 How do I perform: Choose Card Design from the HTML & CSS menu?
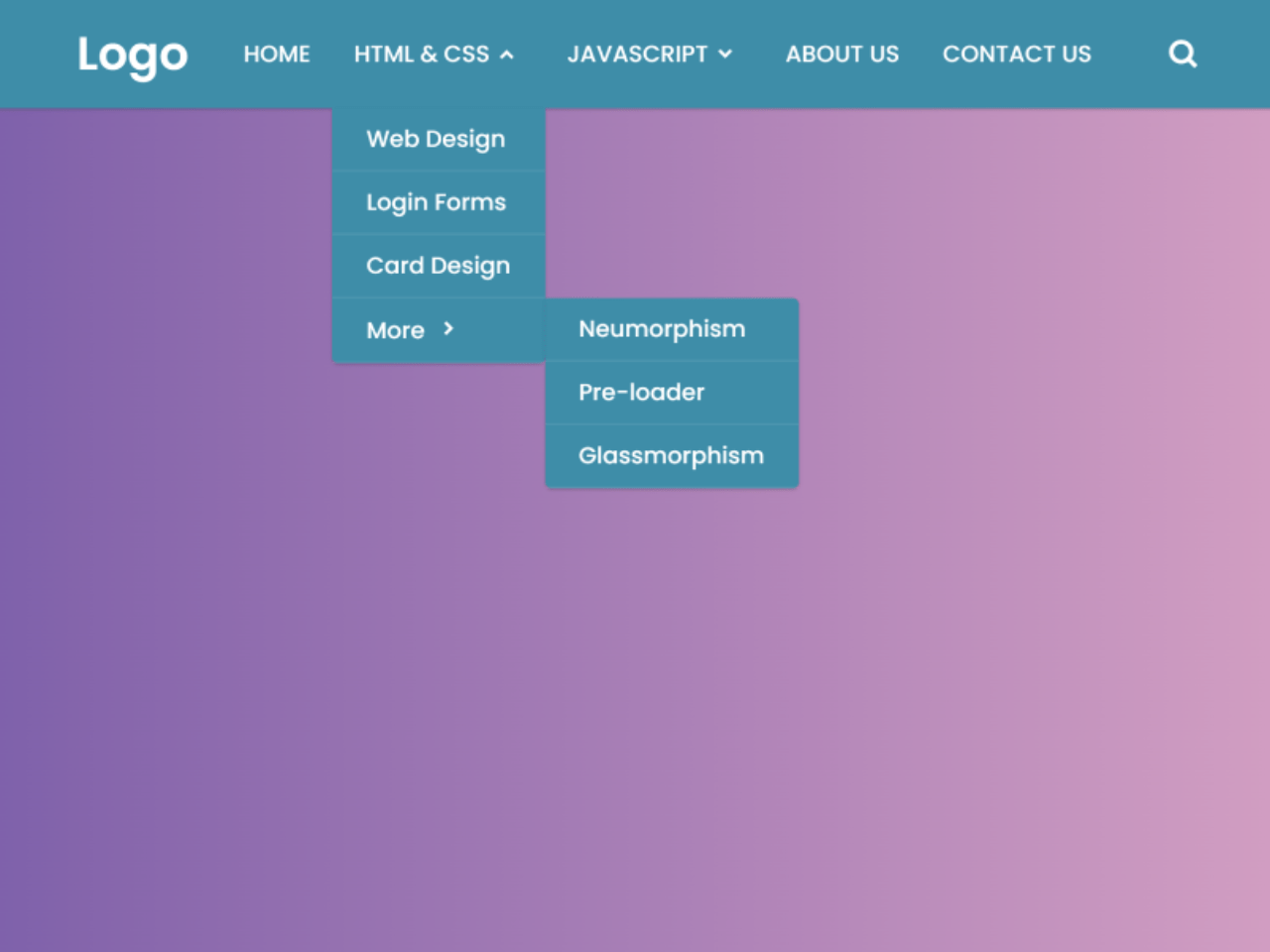click(x=439, y=265)
